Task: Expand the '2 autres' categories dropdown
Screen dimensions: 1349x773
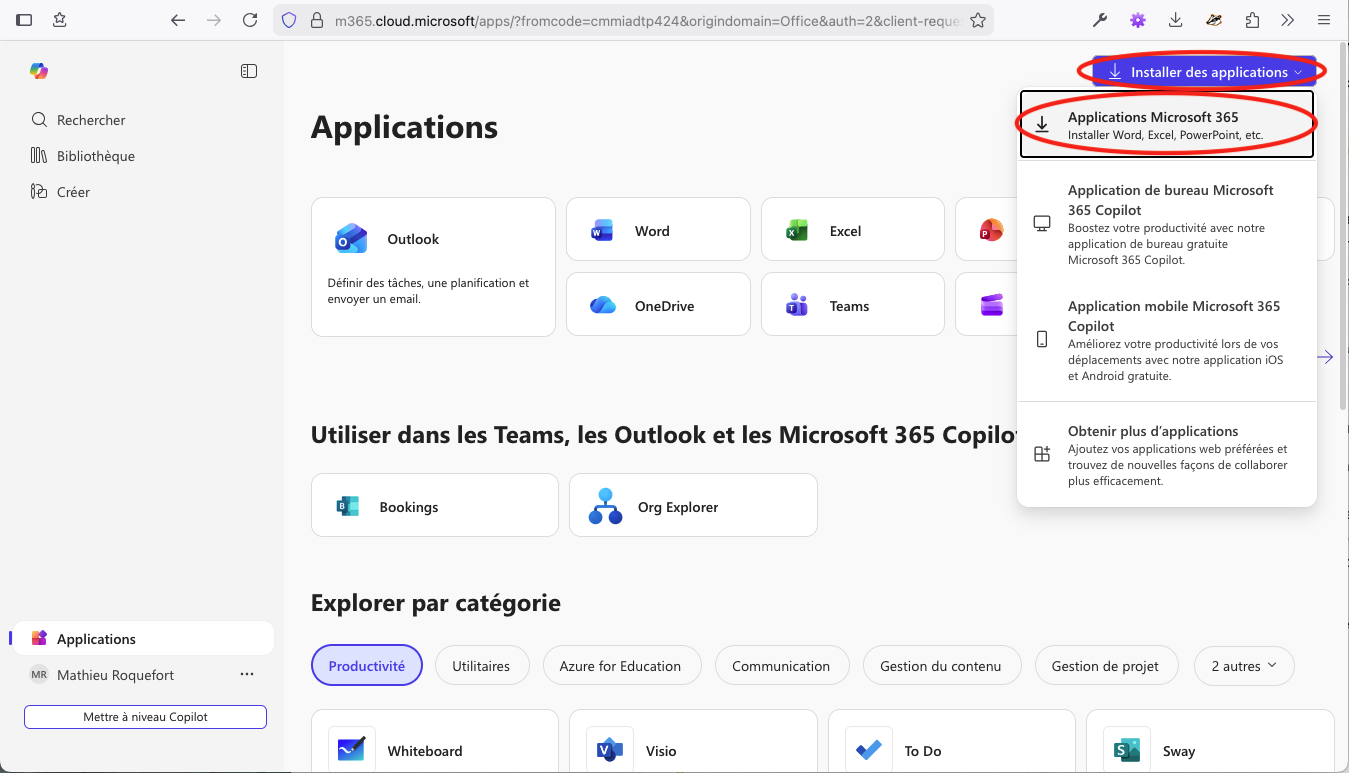Action: pyautogui.click(x=1244, y=666)
